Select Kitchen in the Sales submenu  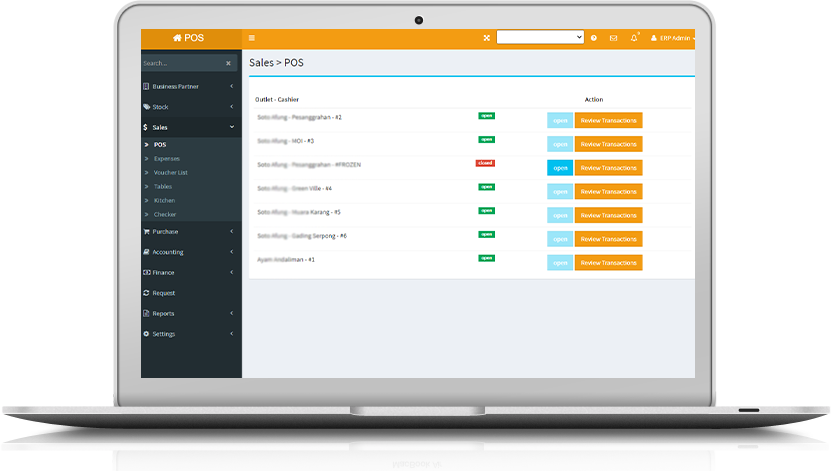click(164, 200)
